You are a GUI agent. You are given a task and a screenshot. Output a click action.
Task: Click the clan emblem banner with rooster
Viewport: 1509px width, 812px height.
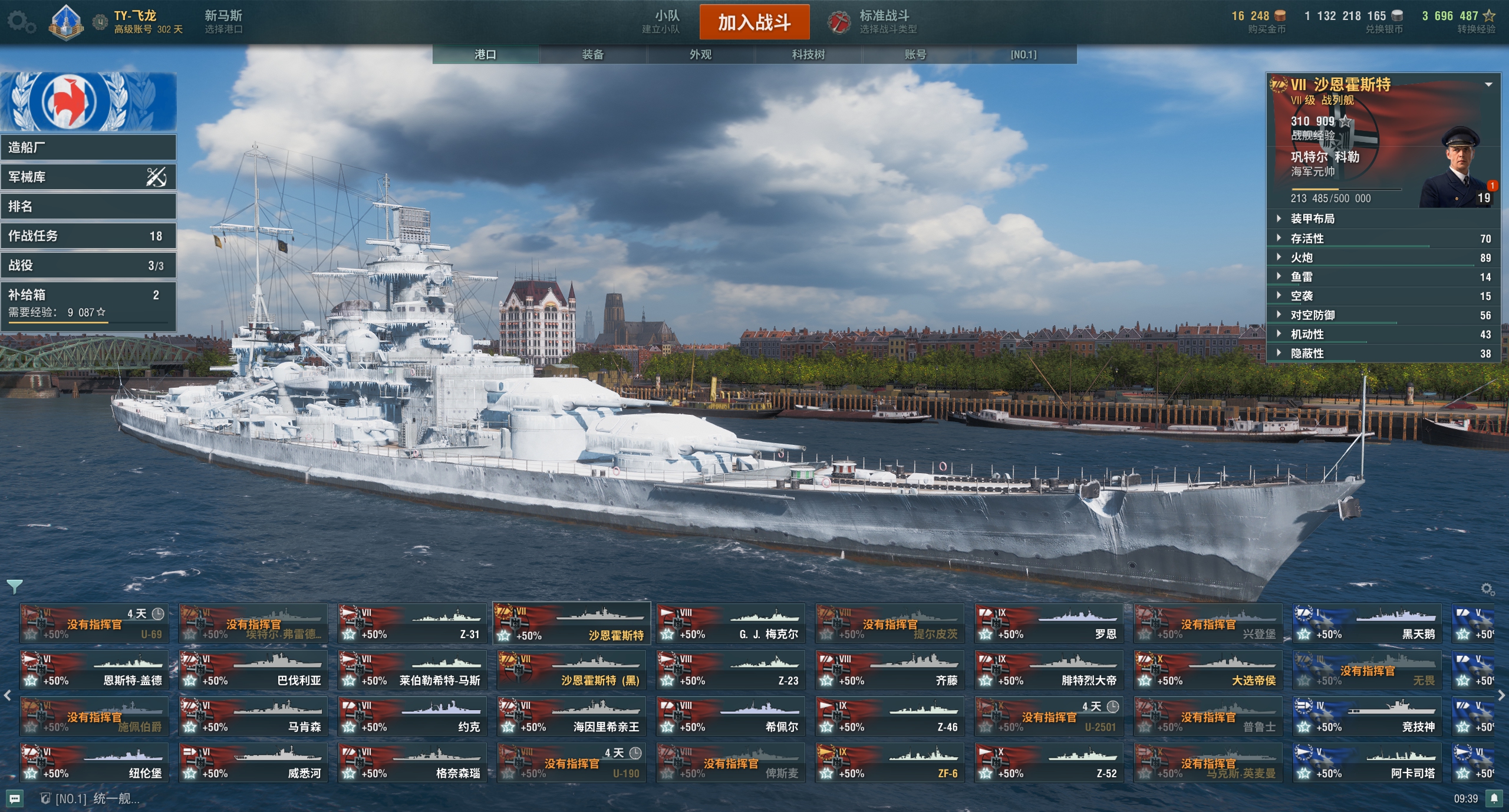coord(88,101)
